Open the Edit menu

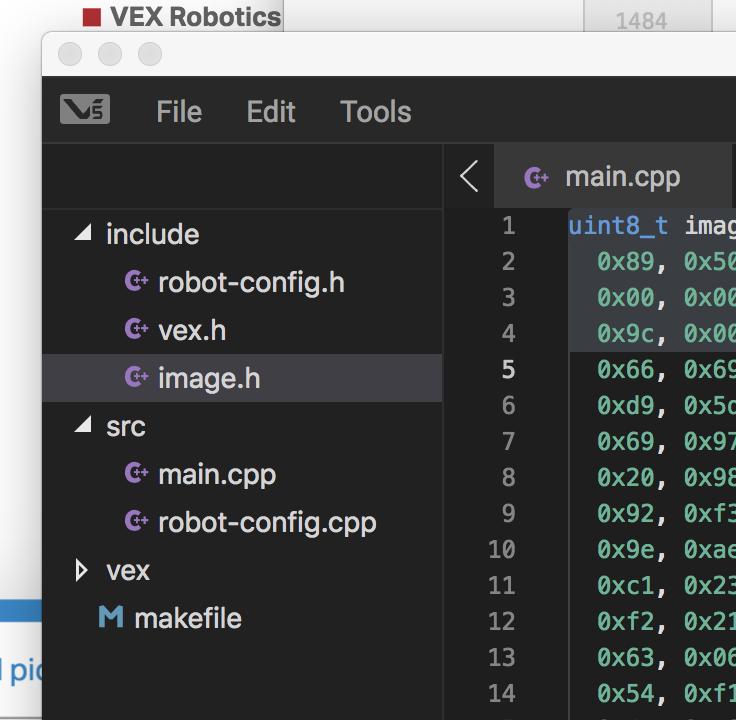pyautogui.click(x=271, y=112)
